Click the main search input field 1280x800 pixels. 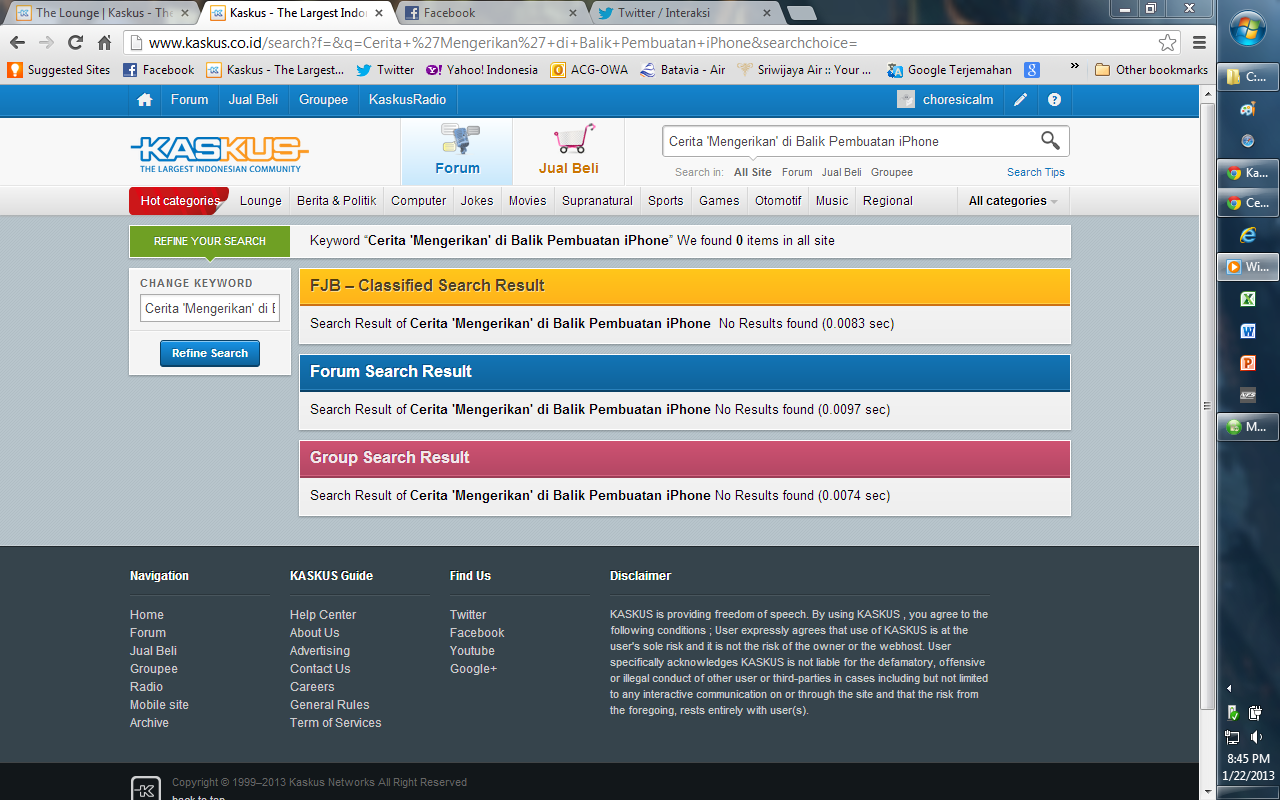[x=850, y=141]
